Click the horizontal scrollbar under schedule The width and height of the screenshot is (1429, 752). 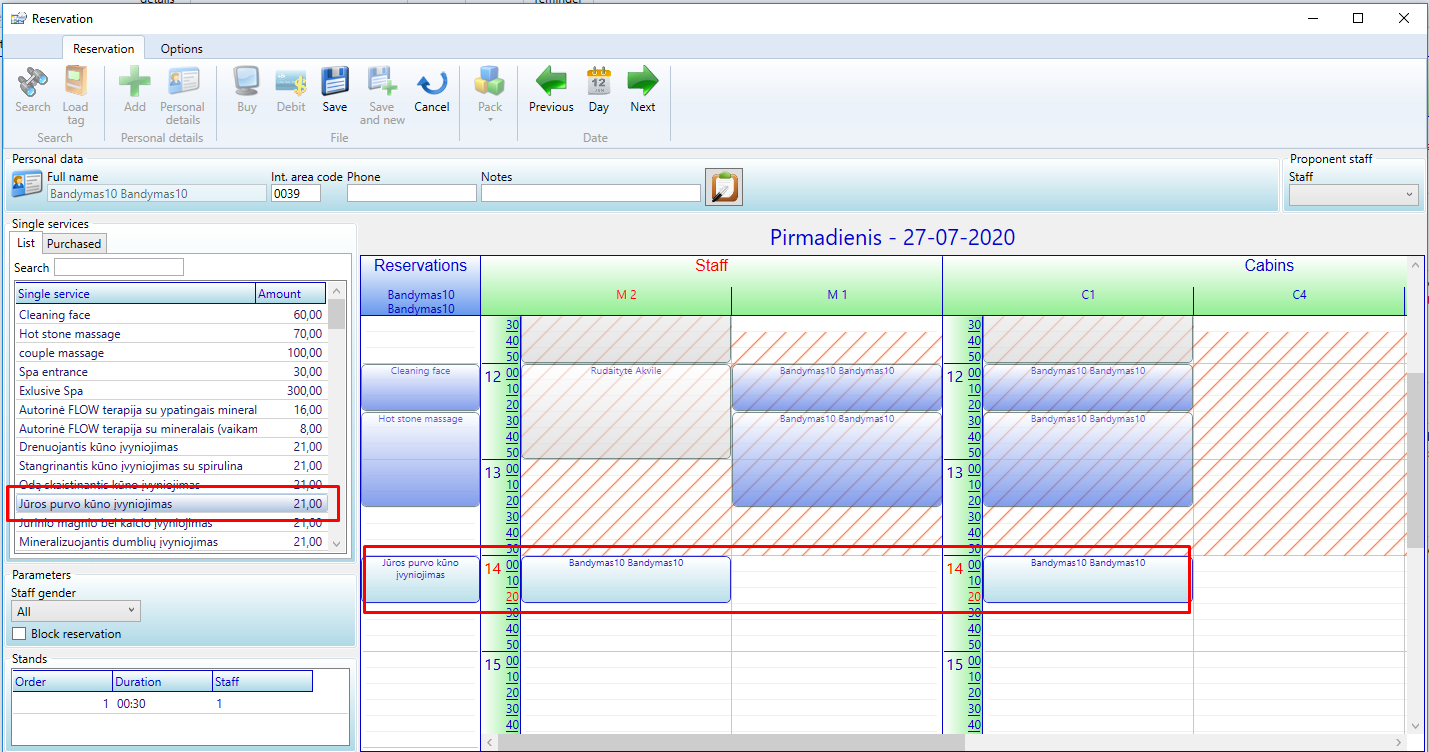pos(730,742)
